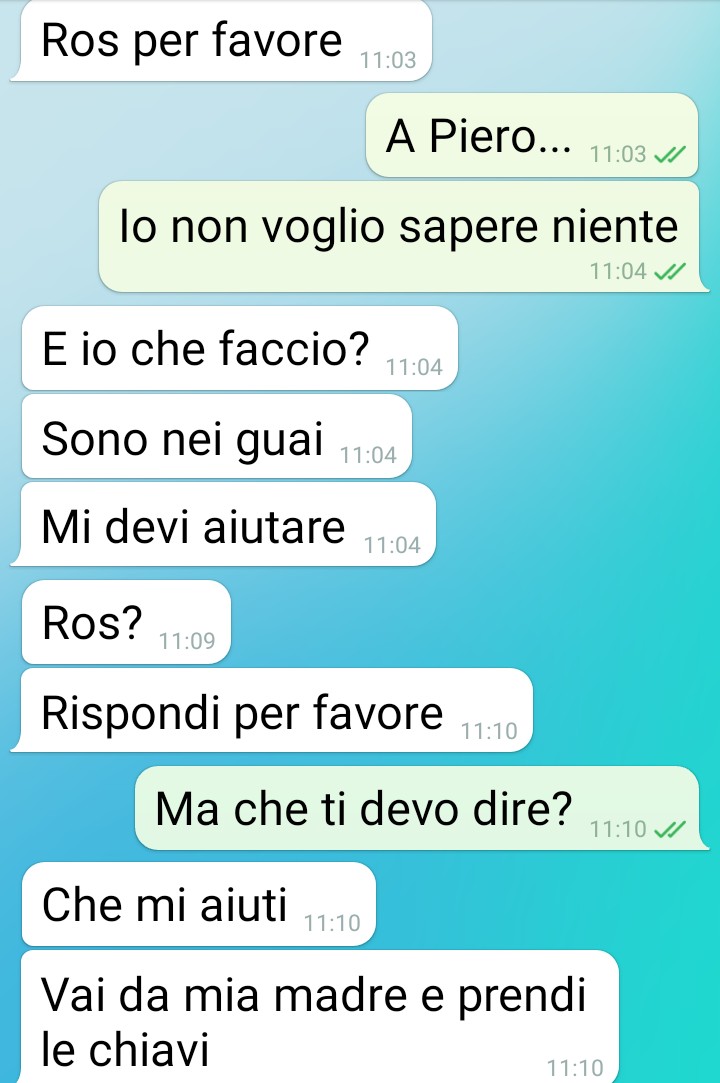
Task: Select the 'Che mi aiuti' message
Action: (x=199, y=904)
